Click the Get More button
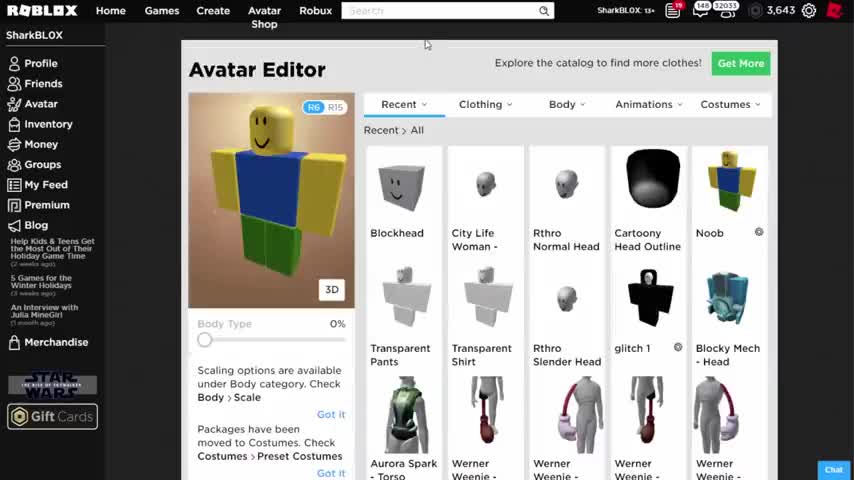The height and width of the screenshot is (480, 854). pyautogui.click(x=741, y=64)
